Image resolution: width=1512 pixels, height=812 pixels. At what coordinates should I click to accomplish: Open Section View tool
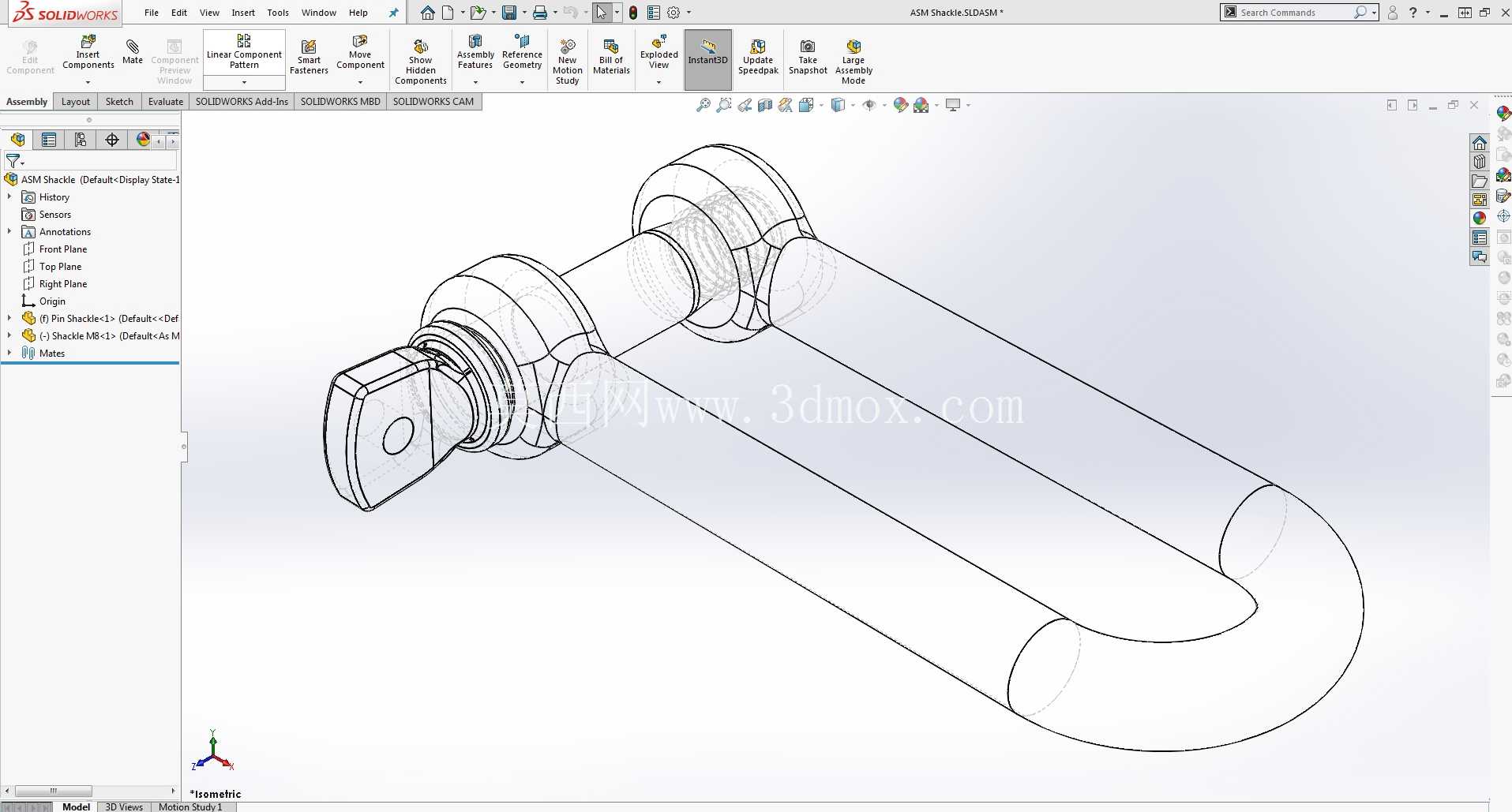[764, 105]
